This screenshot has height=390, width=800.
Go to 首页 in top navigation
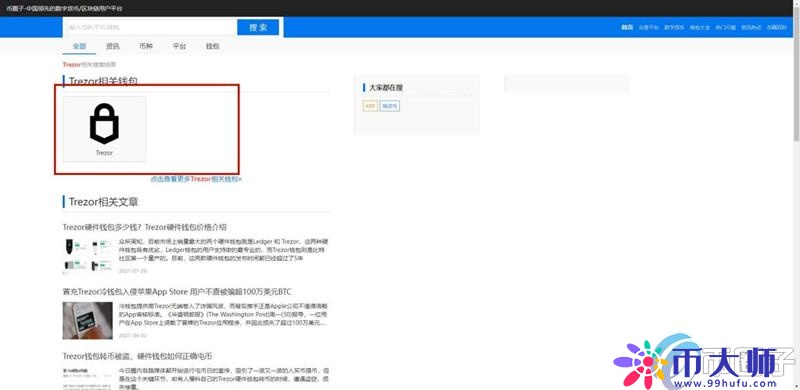pyautogui.click(x=627, y=27)
